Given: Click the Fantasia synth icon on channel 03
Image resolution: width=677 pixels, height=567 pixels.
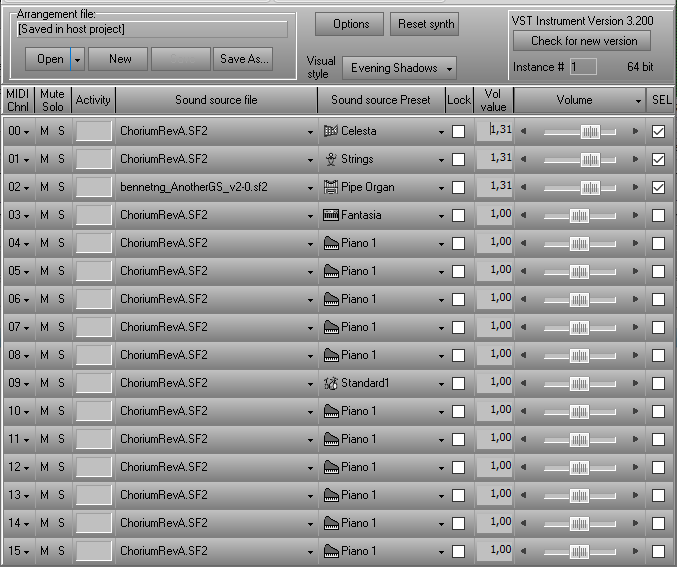Looking at the screenshot, I should coord(331,215).
